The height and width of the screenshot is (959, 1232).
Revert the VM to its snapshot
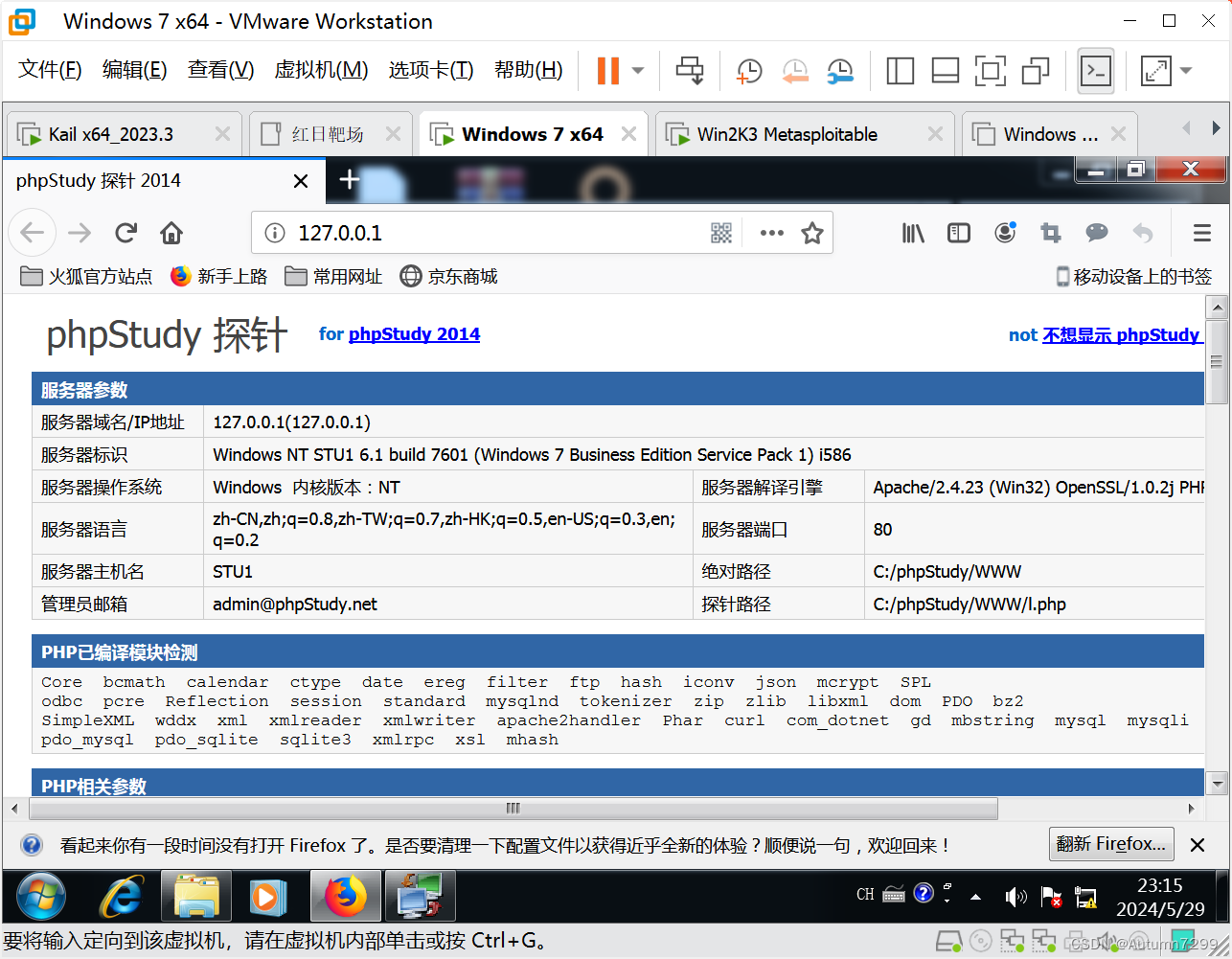coord(795,70)
